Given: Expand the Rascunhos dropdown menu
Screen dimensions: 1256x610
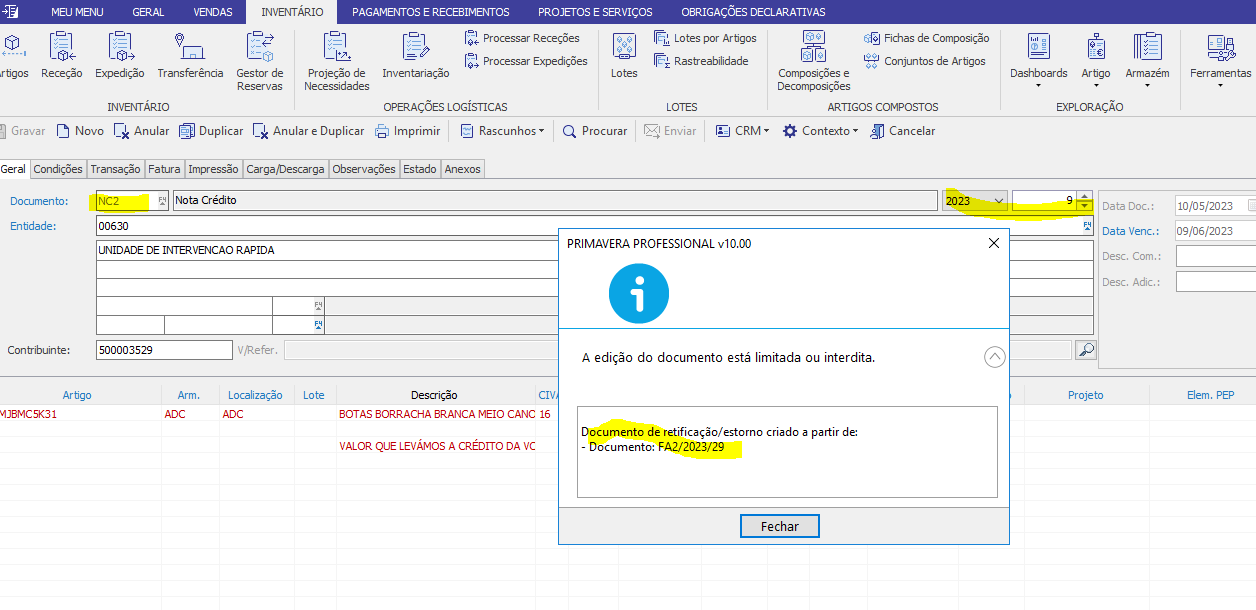Looking at the screenshot, I should click(x=503, y=131).
